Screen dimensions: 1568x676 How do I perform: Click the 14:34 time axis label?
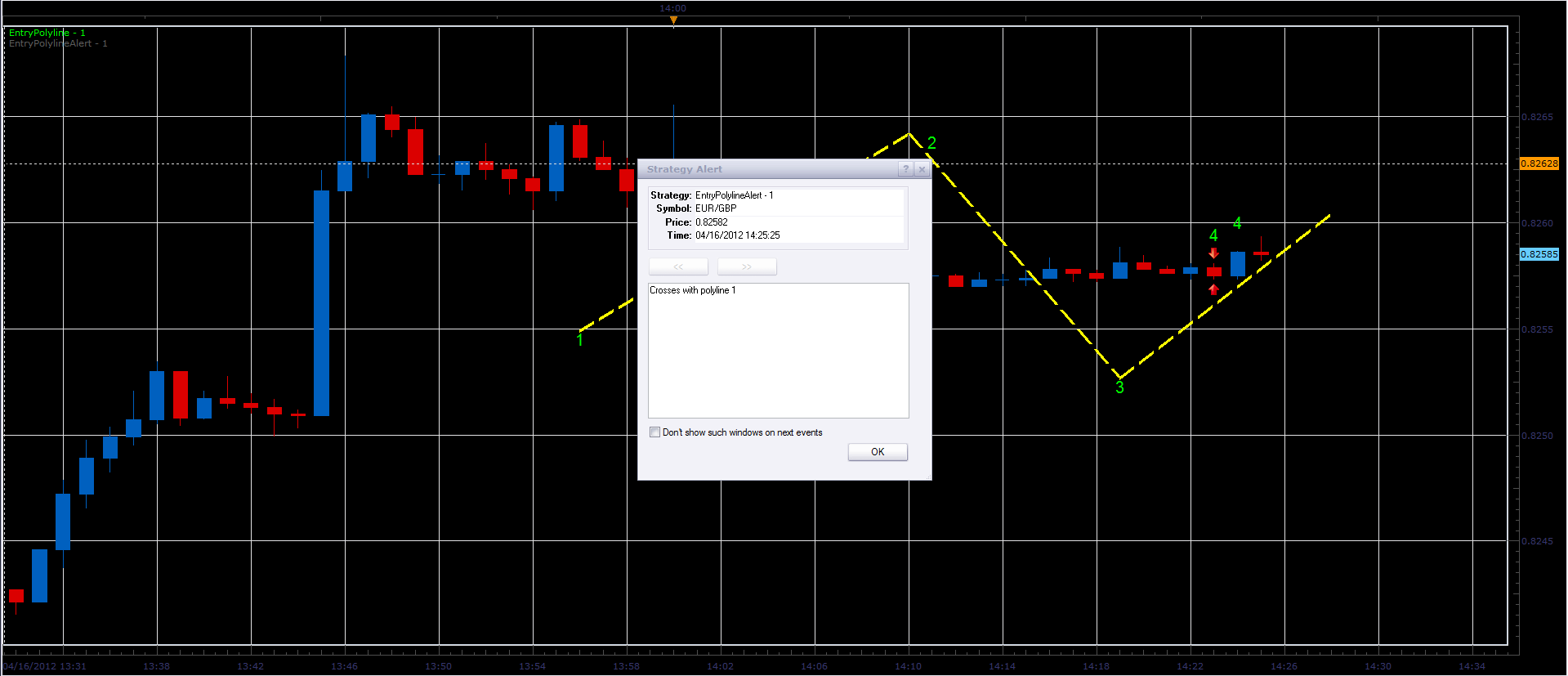click(x=1472, y=666)
